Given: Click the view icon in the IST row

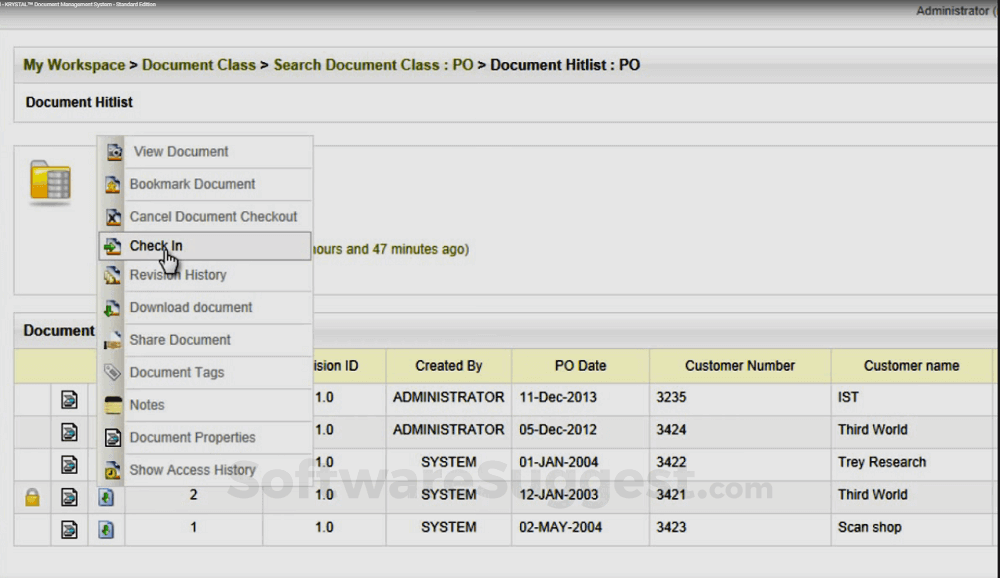Looking at the screenshot, I should [x=69, y=398].
